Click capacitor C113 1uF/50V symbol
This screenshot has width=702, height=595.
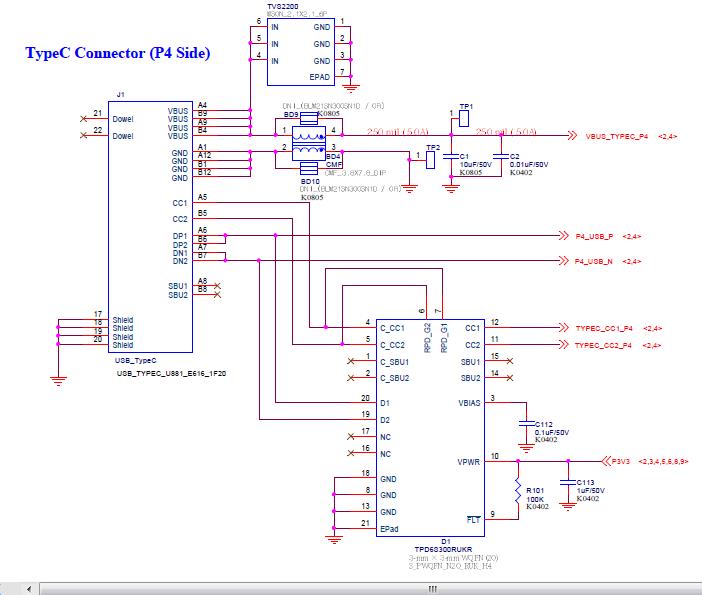click(x=568, y=482)
